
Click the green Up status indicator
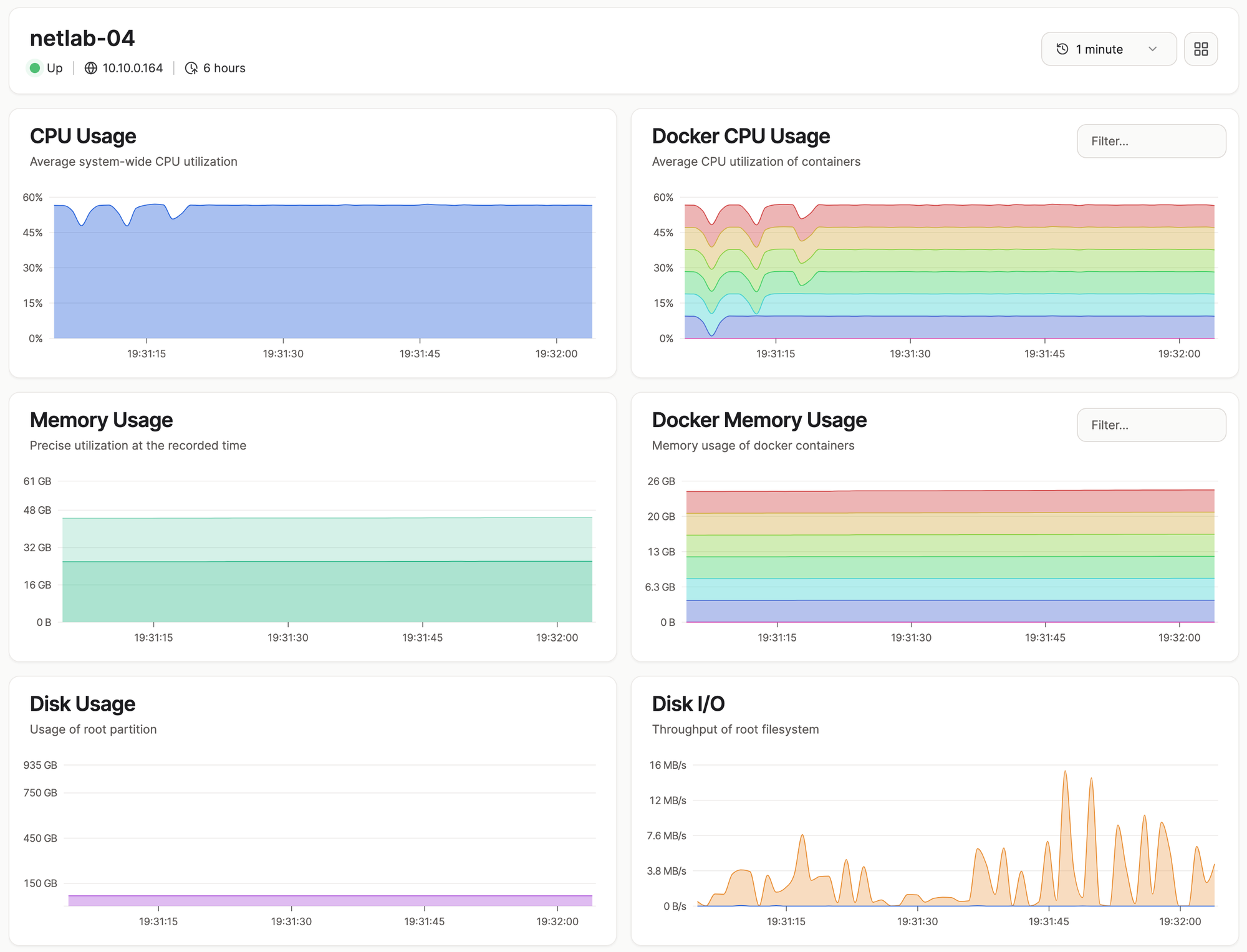tap(35, 68)
